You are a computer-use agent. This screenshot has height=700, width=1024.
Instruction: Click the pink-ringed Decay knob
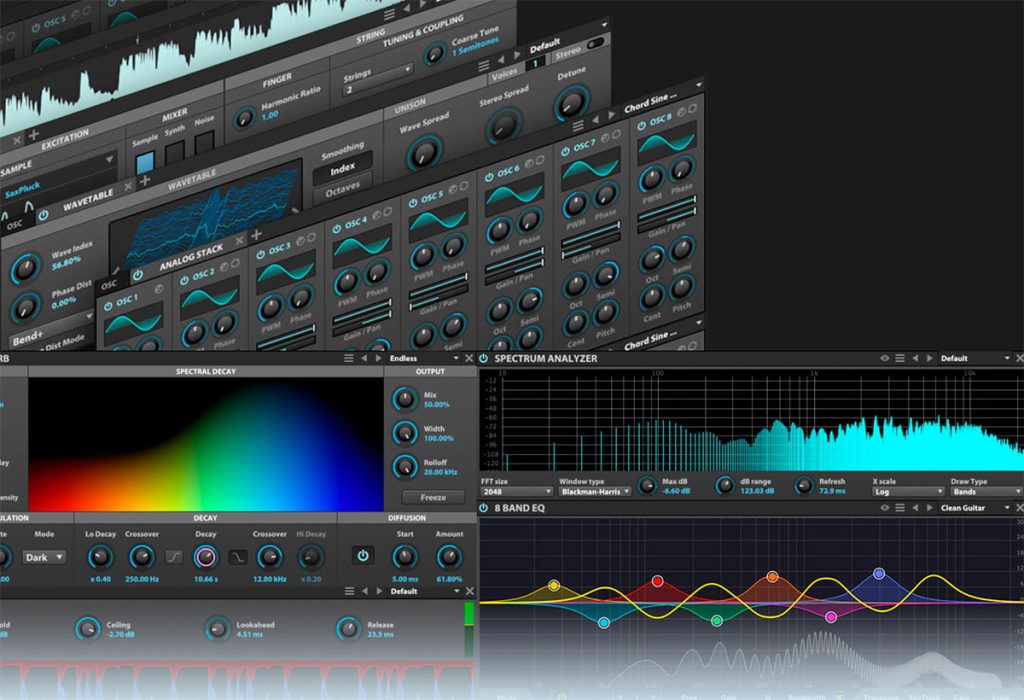206,557
